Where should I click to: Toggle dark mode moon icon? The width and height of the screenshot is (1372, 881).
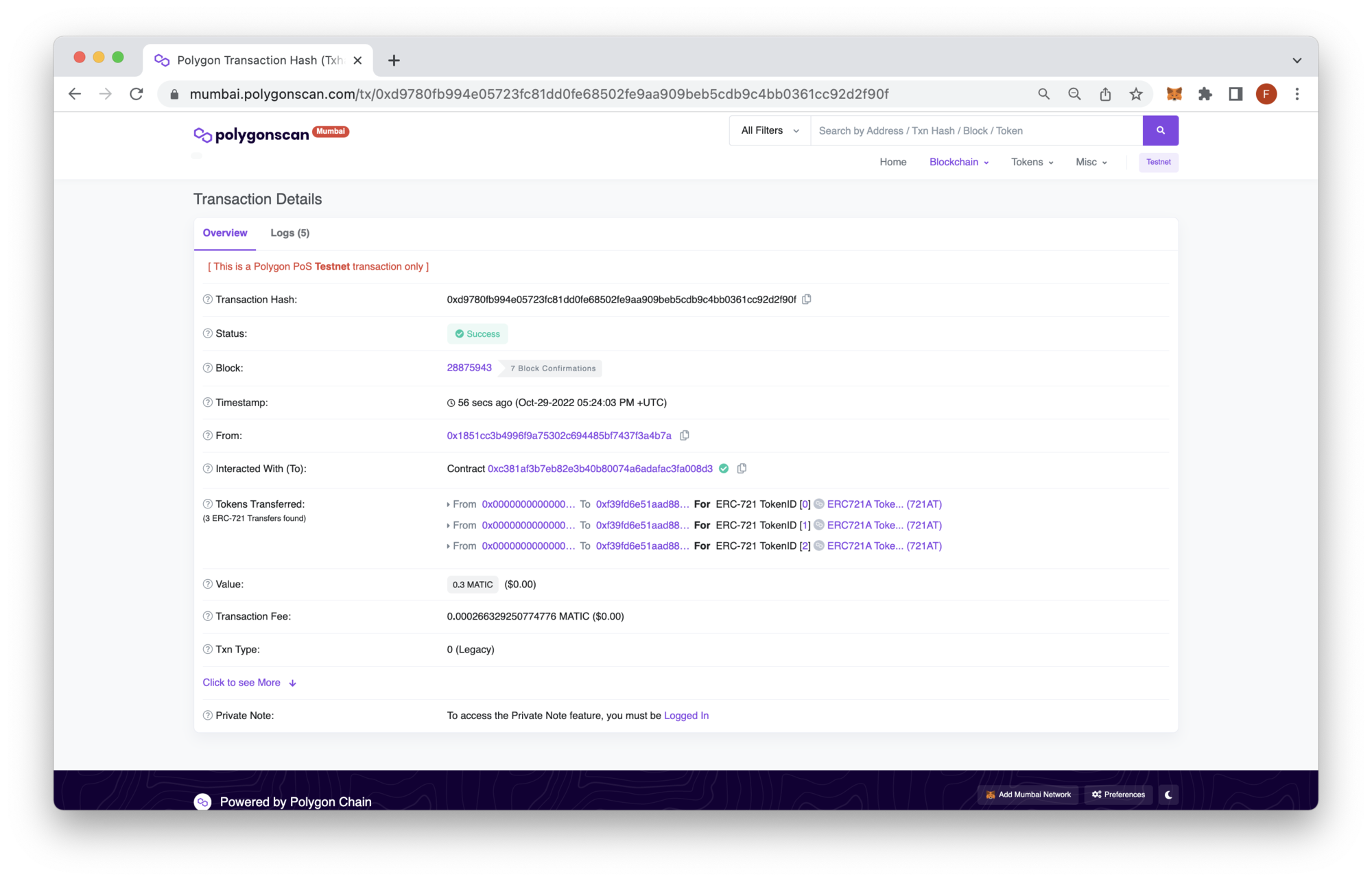[x=1168, y=795]
